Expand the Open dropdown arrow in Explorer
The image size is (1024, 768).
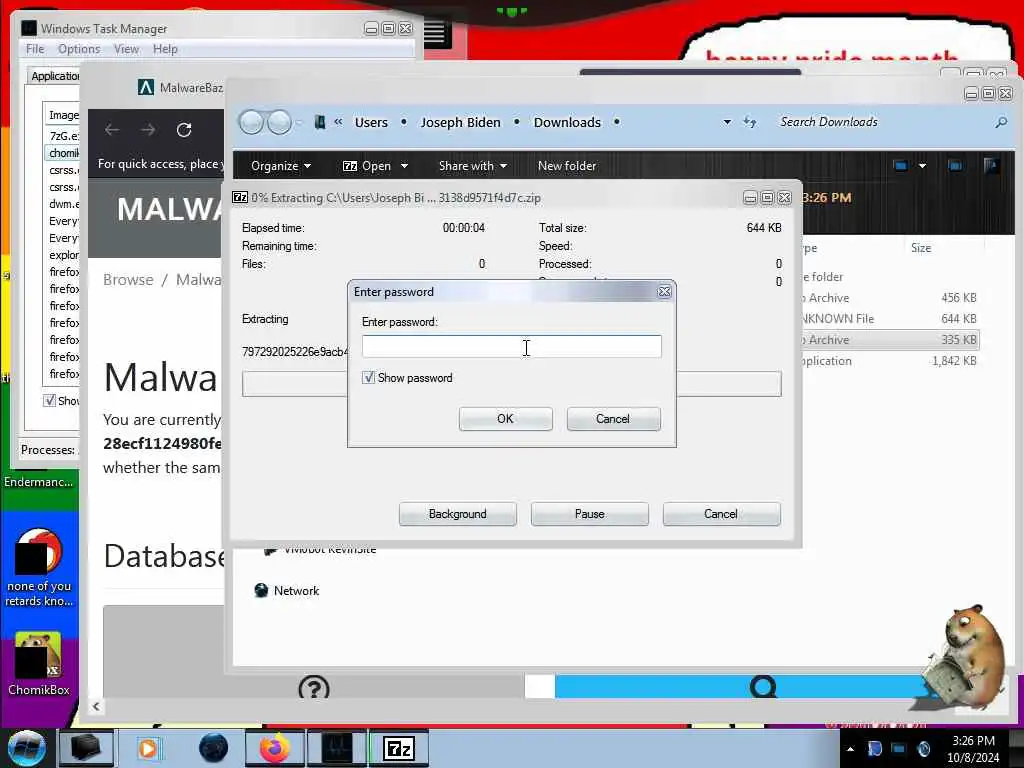(x=404, y=166)
